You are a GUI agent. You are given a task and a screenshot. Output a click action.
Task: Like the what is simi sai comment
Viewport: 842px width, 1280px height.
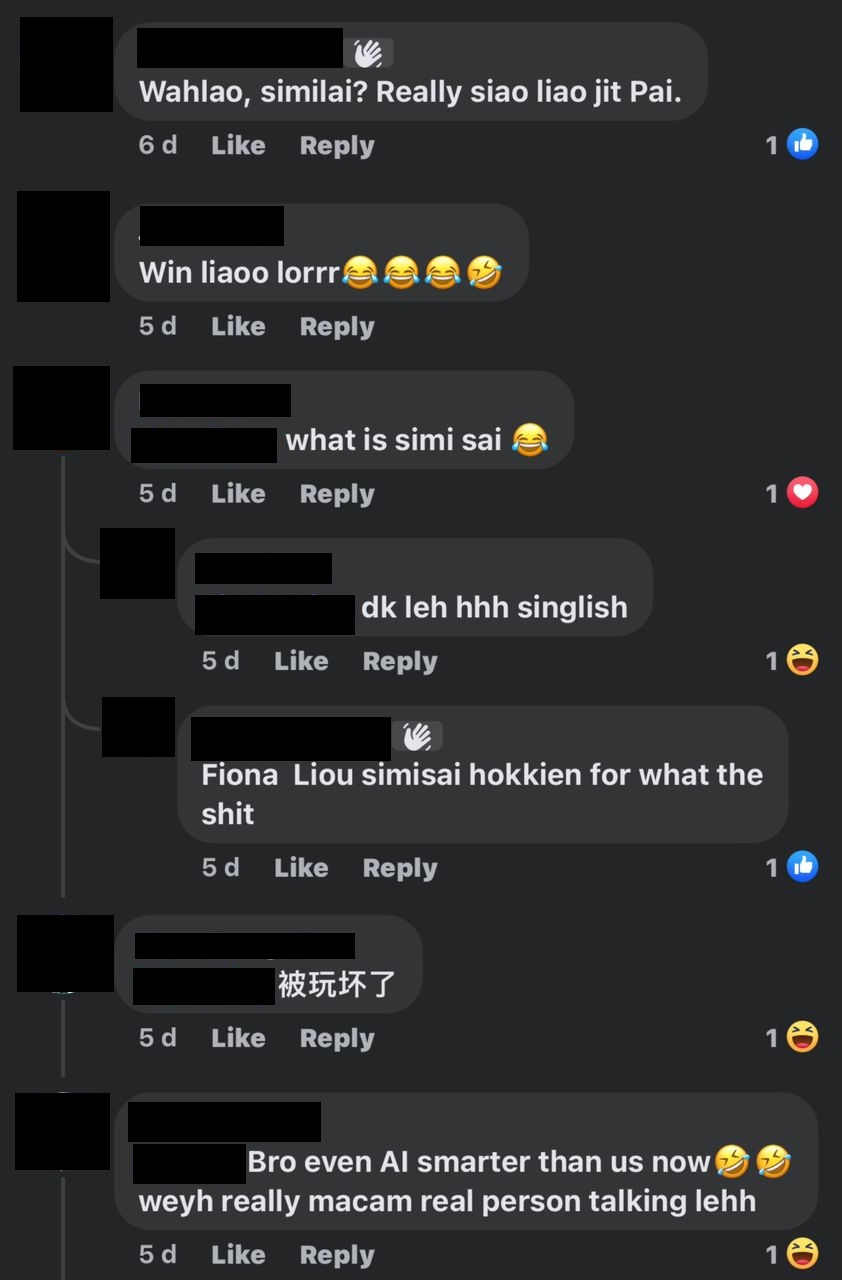[x=238, y=493]
